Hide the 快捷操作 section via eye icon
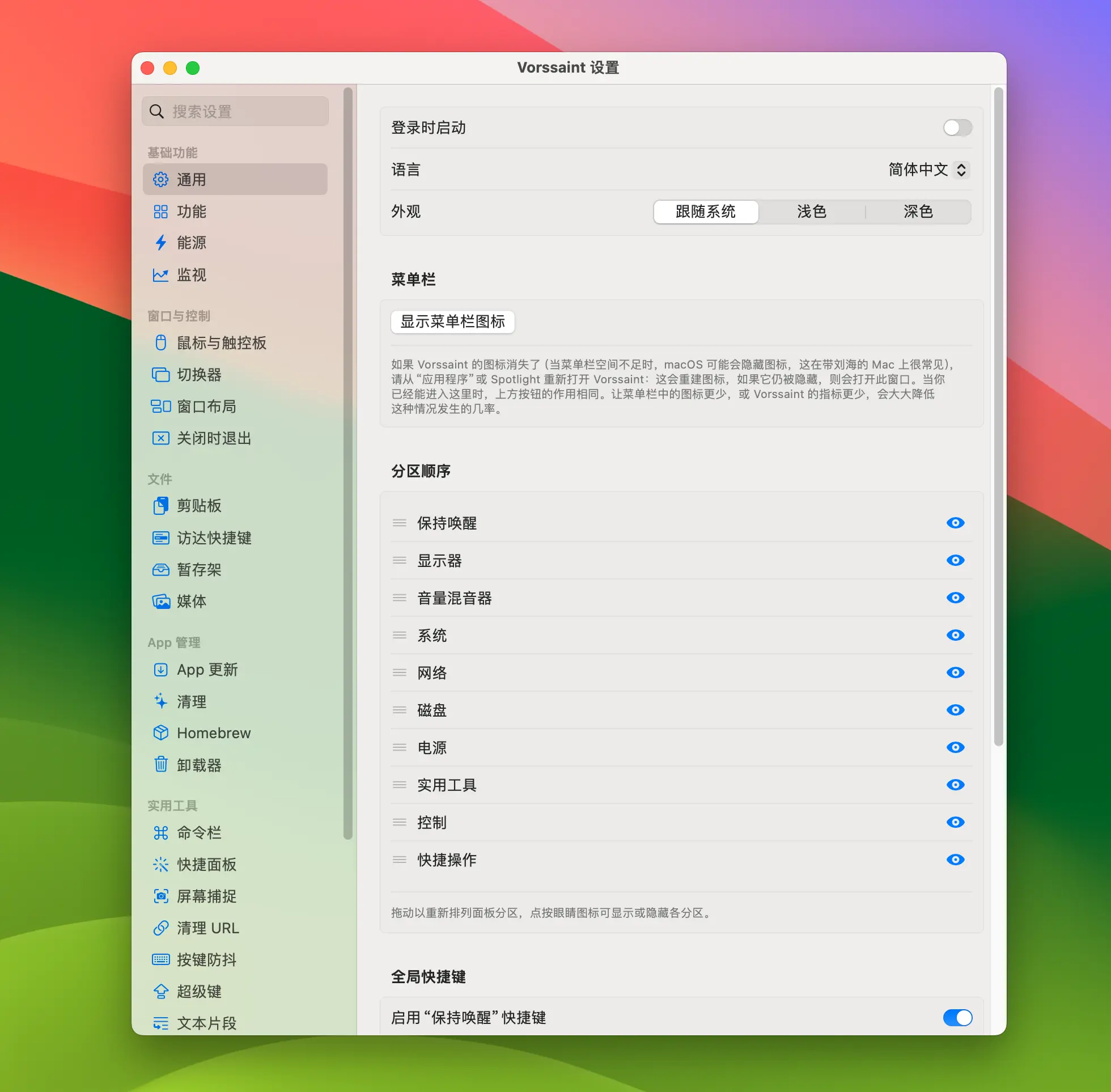 click(955, 860)
